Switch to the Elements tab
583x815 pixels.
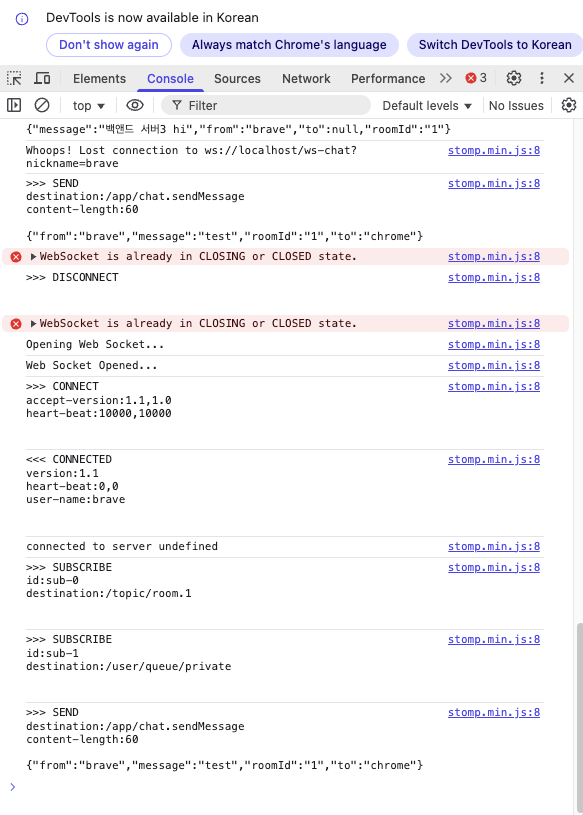click(x=99, y=78)
